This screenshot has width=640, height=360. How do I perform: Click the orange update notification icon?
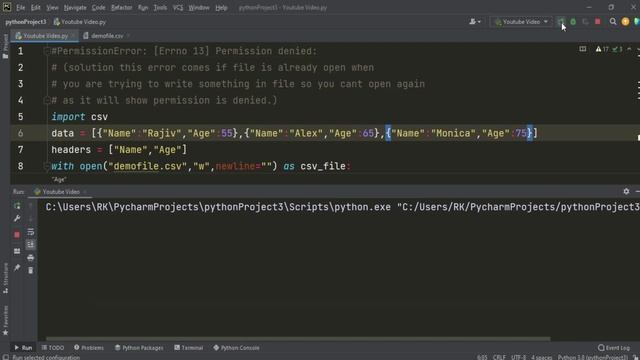click(x=625, y=22)
